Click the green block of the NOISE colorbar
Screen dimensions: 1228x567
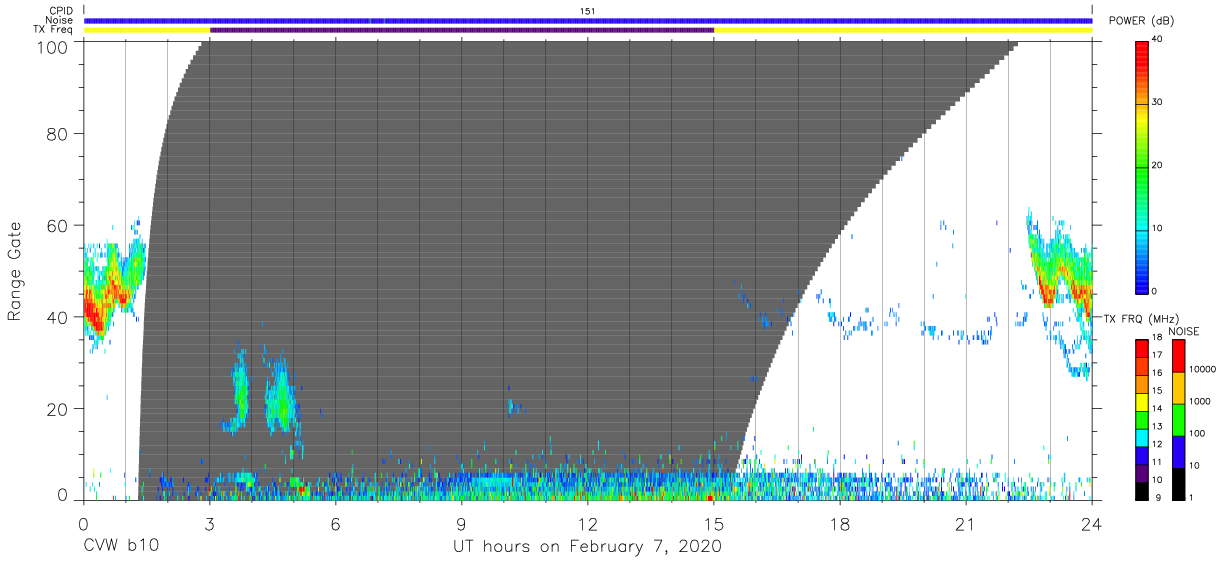[1178, 420]
